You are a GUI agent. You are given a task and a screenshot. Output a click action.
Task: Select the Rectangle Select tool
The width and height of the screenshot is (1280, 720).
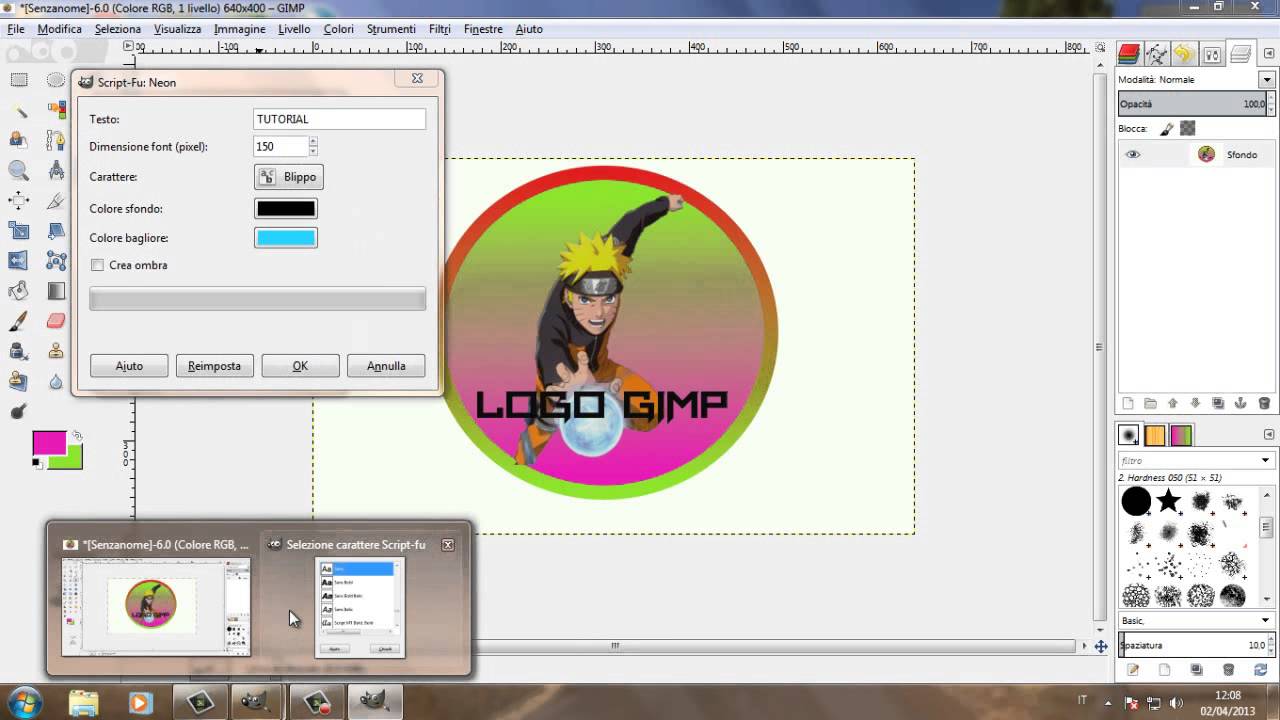click(x=18, y=80)
